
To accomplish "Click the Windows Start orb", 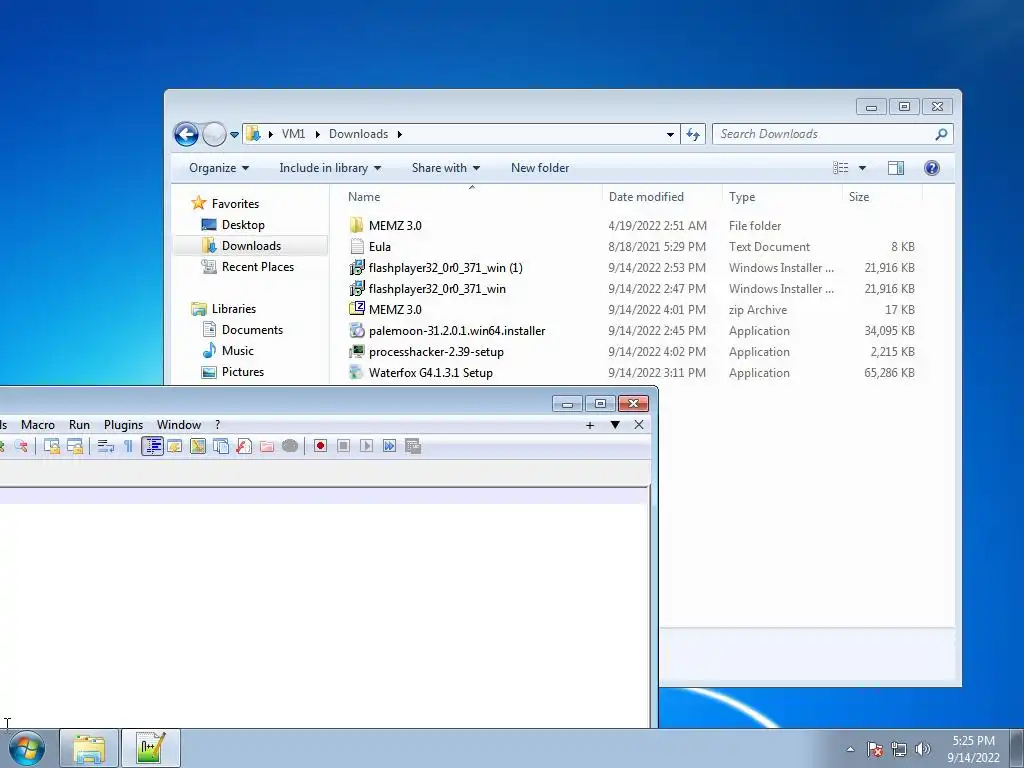I will 27,748.
